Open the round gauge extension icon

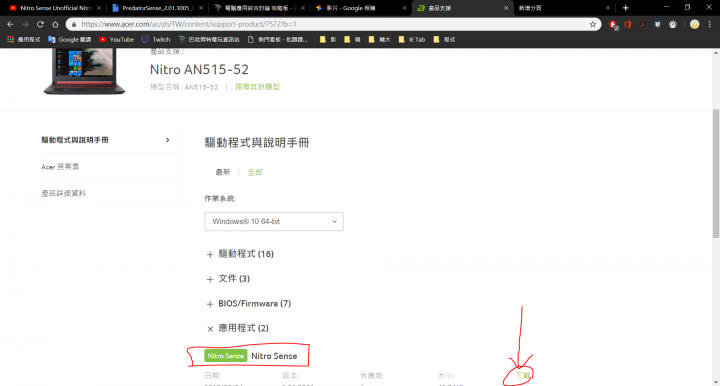tap(673, 25)
